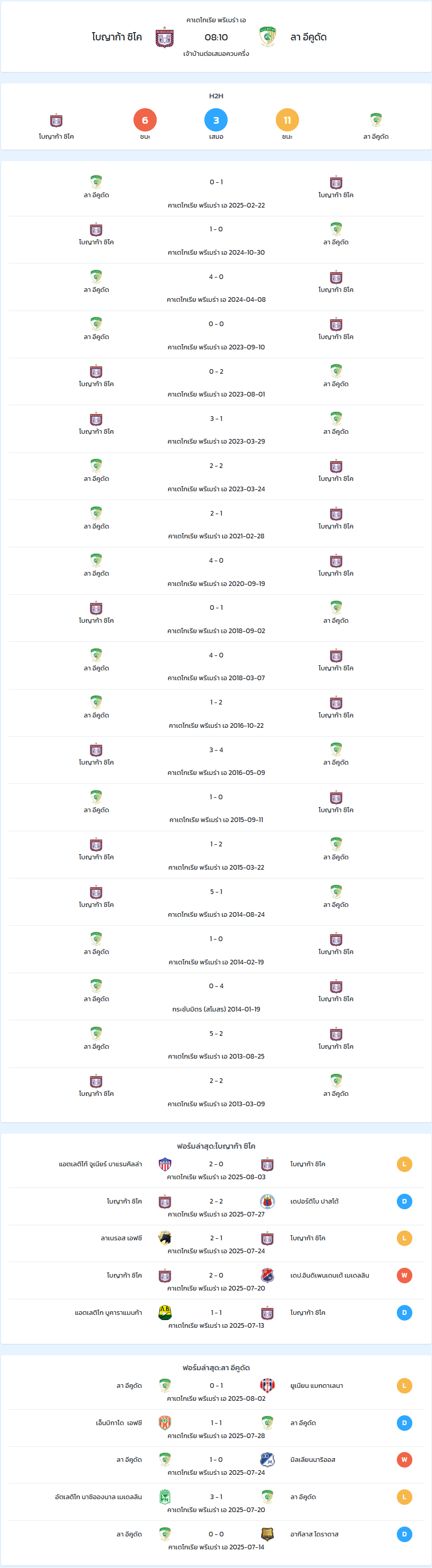Open the 5 - 1 match dated 2014-08-24

tap(216, 903)
